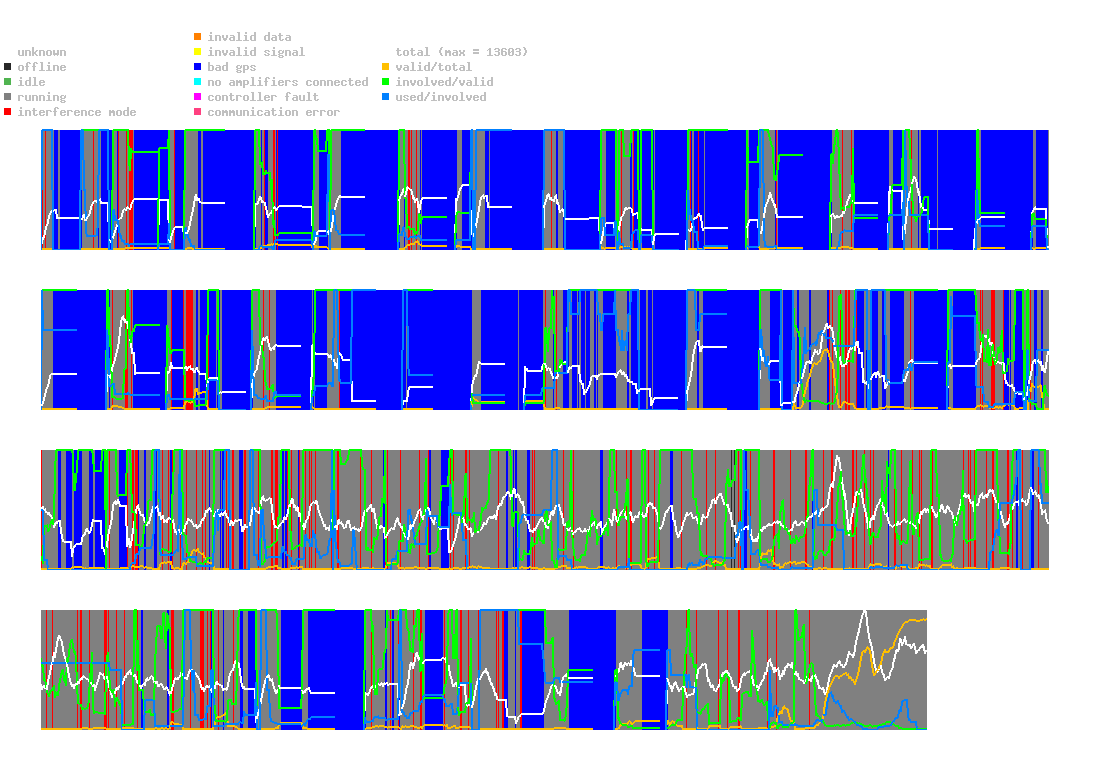Click the 'idle' legend label
This screenshot has height=764, width=1095.
pyautogui.click(x=31, y=82)
